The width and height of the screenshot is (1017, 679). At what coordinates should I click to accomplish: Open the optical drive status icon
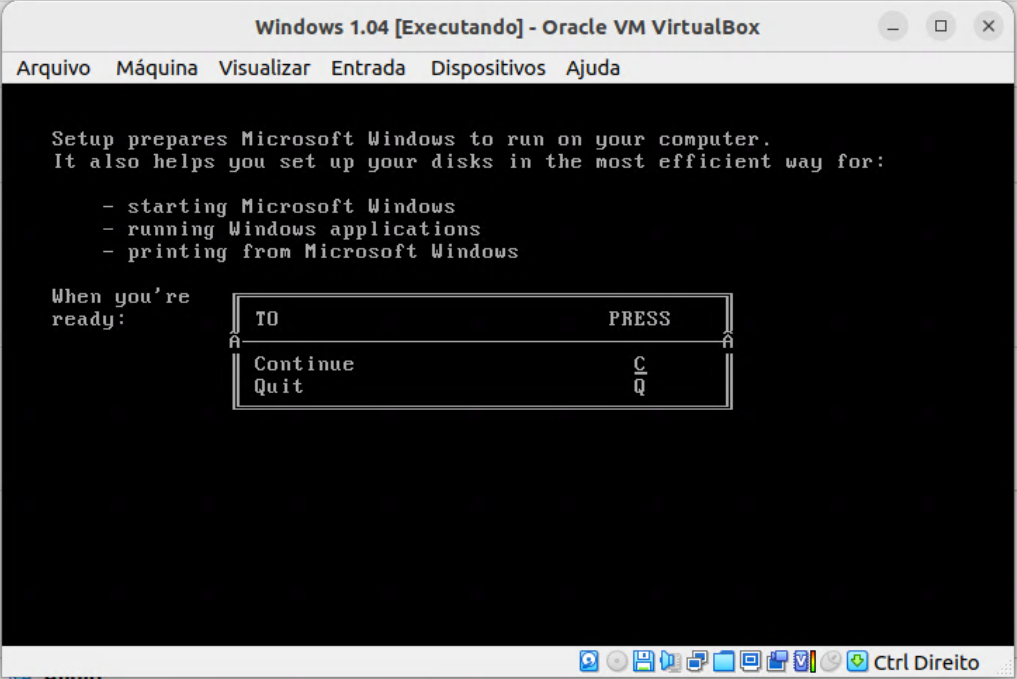(x=617, y=661)
